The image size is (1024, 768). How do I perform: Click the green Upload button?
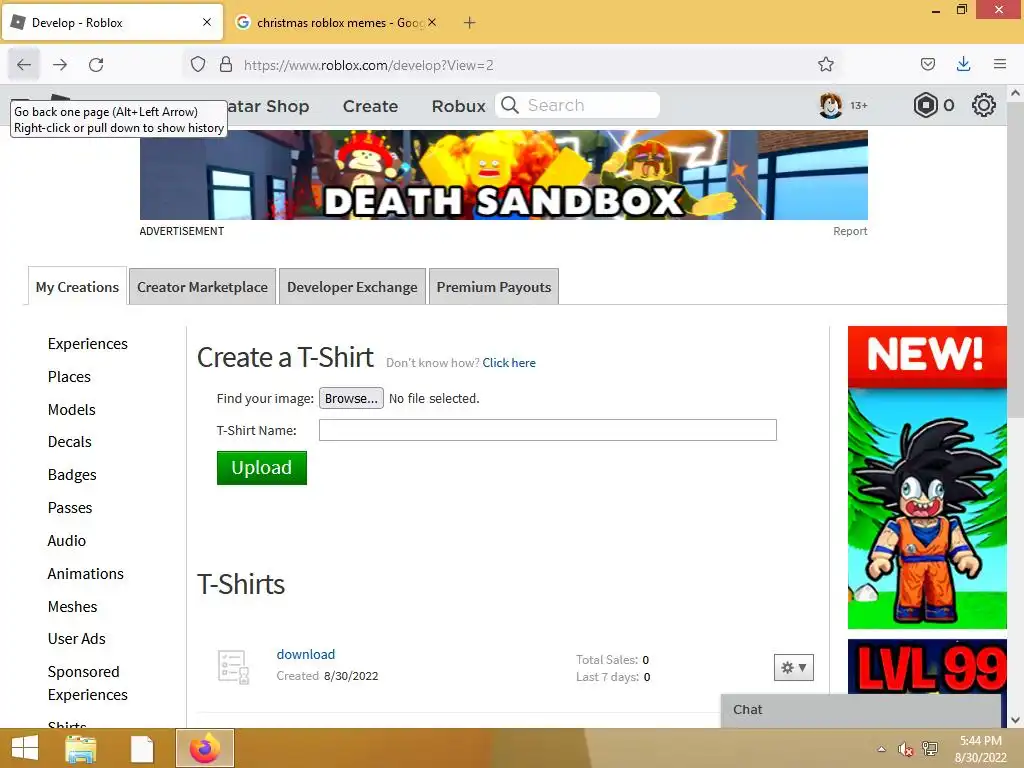coord(262,468)
